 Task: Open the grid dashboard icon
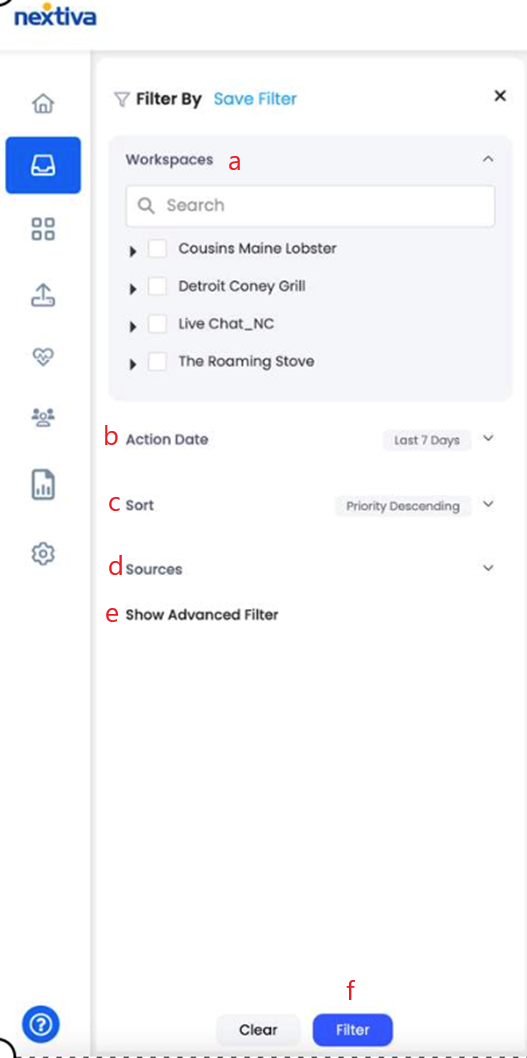click(43, 229)
